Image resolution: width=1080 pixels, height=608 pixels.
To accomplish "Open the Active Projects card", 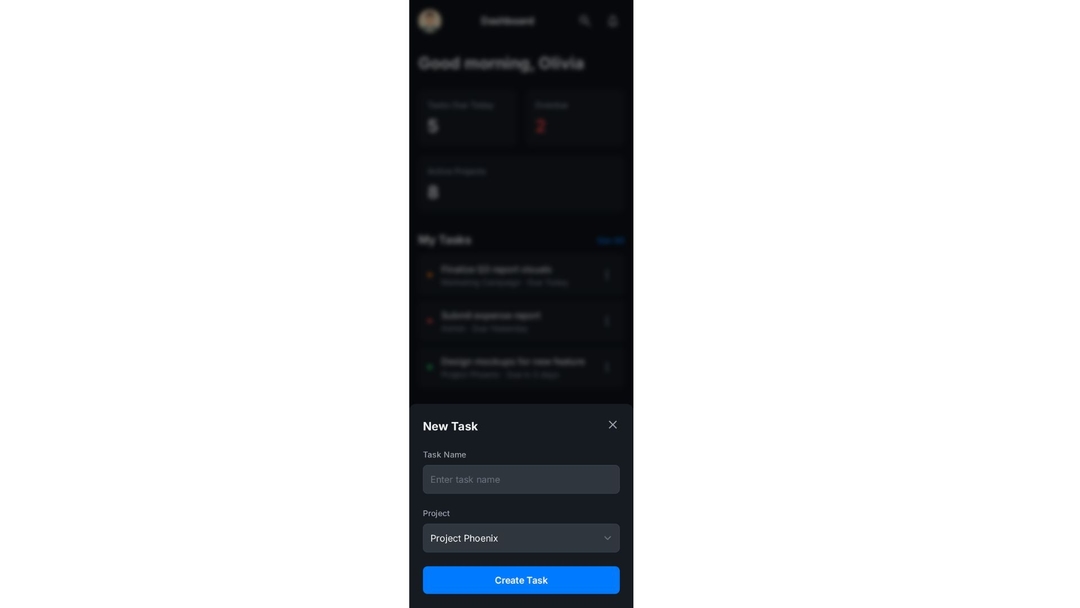I will pyautogui.click(x=521, y=183).
